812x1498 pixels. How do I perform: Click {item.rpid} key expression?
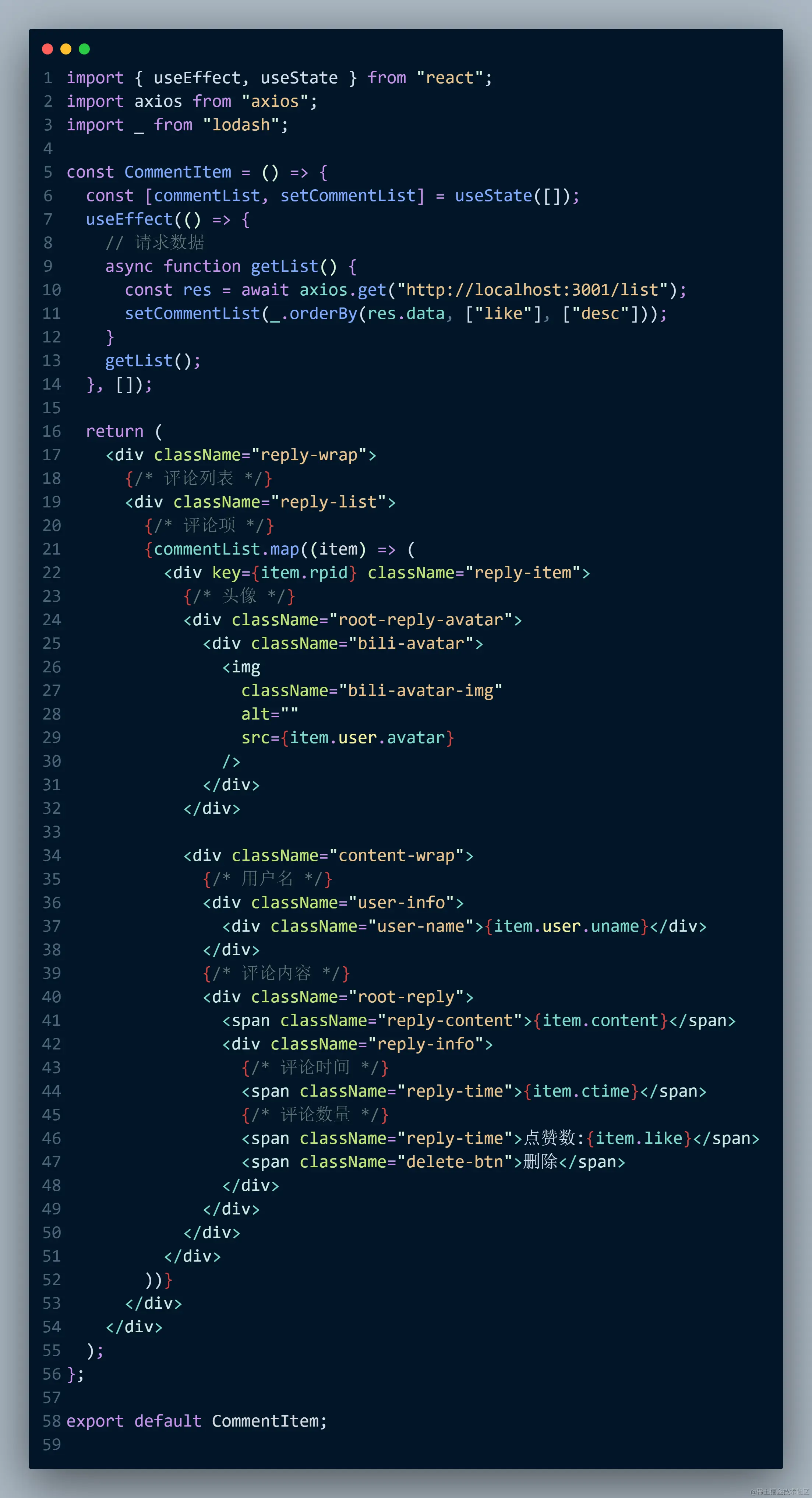(304, 573)
